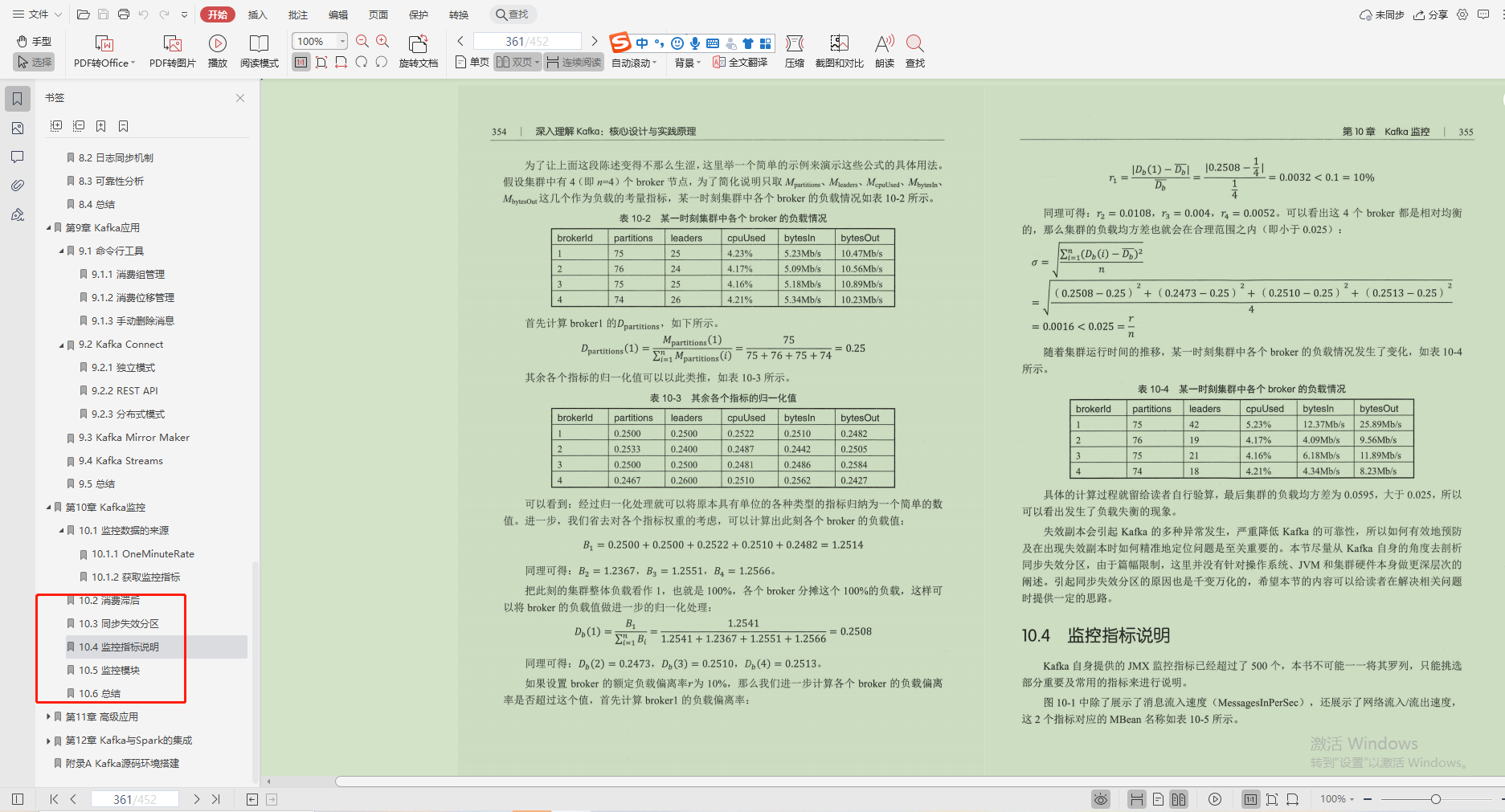This screenshot has height=812, width=1505.
Task: Zoom out using minus magnifier icon
Action: (362, 41)
